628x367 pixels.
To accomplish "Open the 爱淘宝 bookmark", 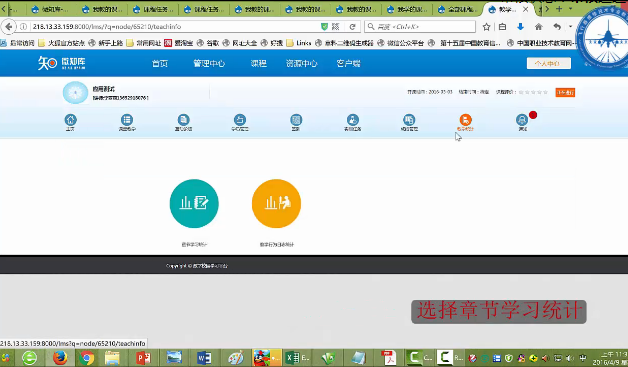I will point(179,43).
